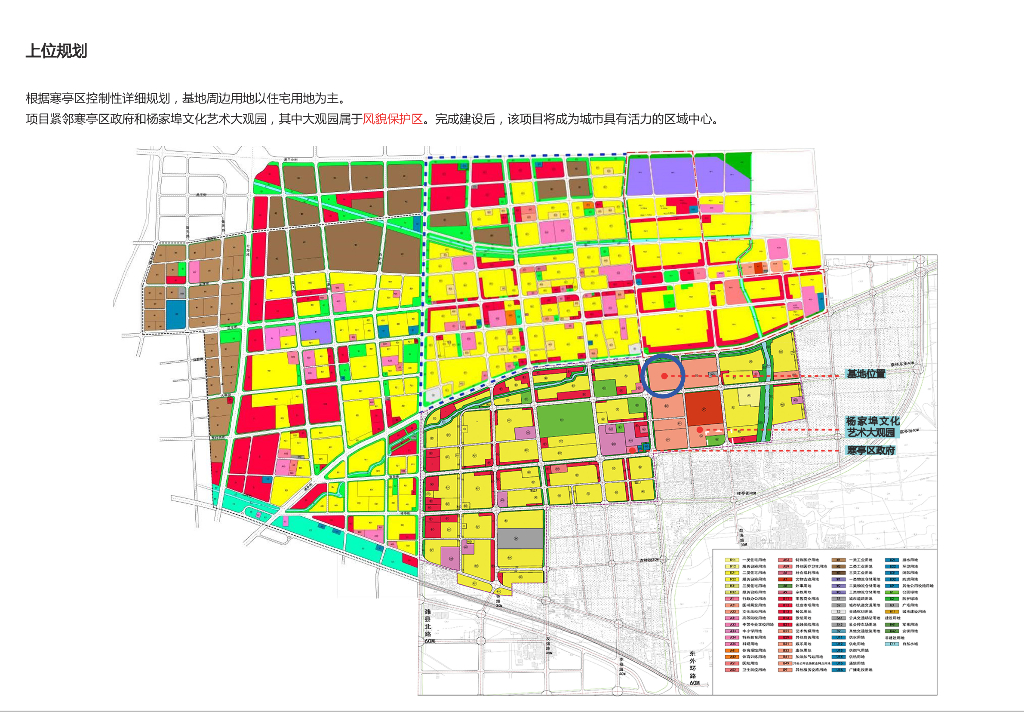This screenshot has height=724, width=1024.
Task: Click the blue circle marking the base location
Action: tap(663, 375)
